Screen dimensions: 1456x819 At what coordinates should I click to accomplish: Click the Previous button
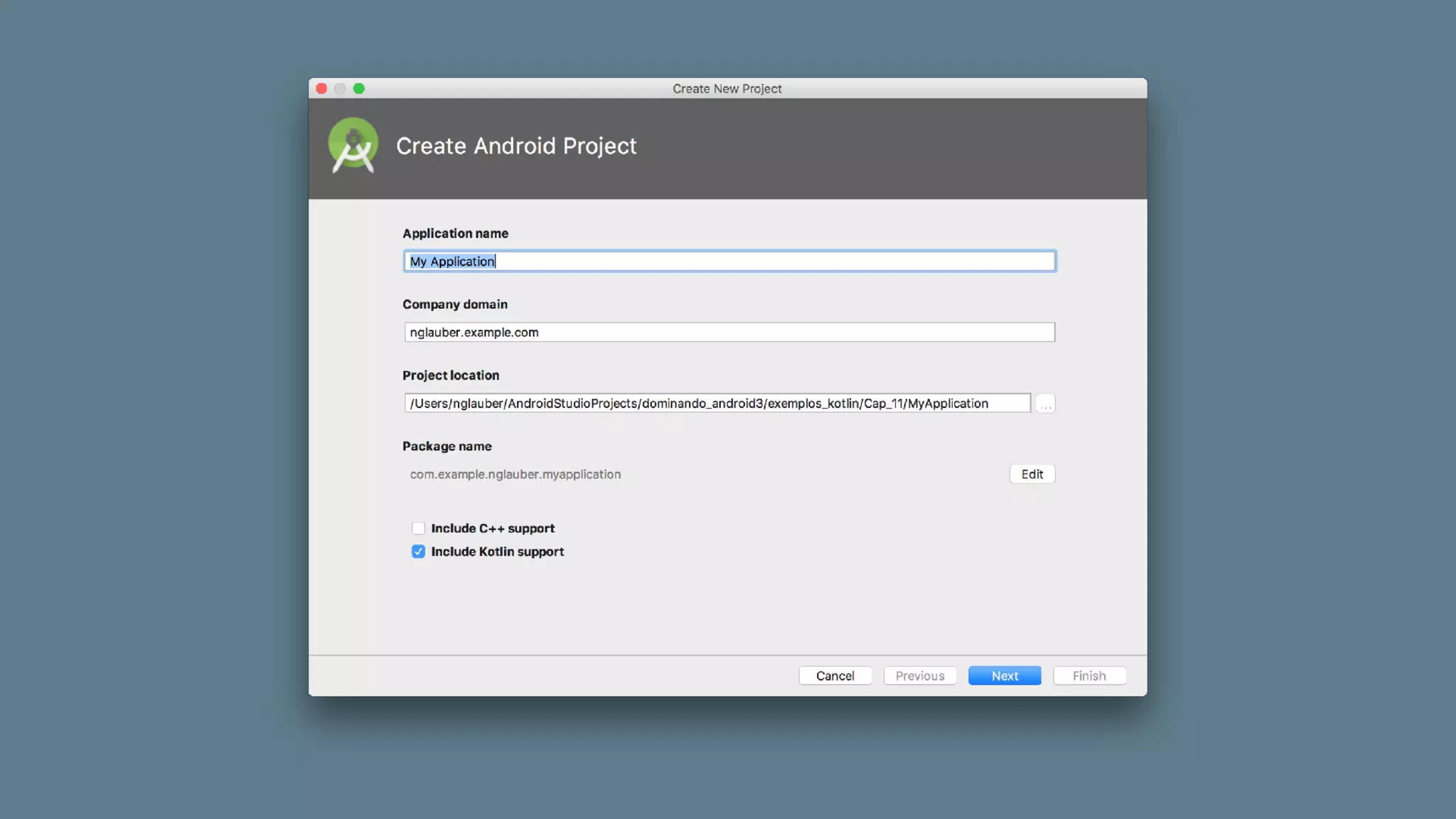[919, 675]
